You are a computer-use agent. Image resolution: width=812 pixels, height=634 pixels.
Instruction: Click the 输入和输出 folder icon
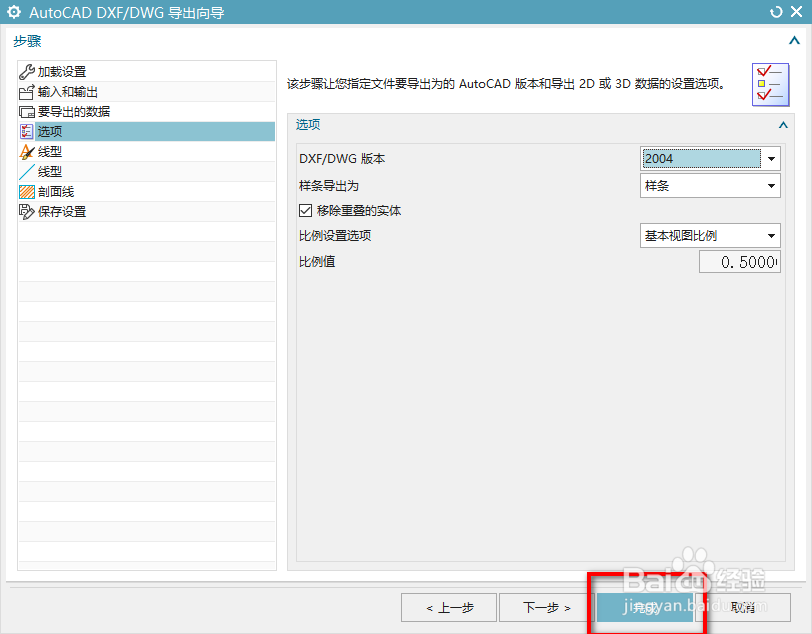point(26,92)
